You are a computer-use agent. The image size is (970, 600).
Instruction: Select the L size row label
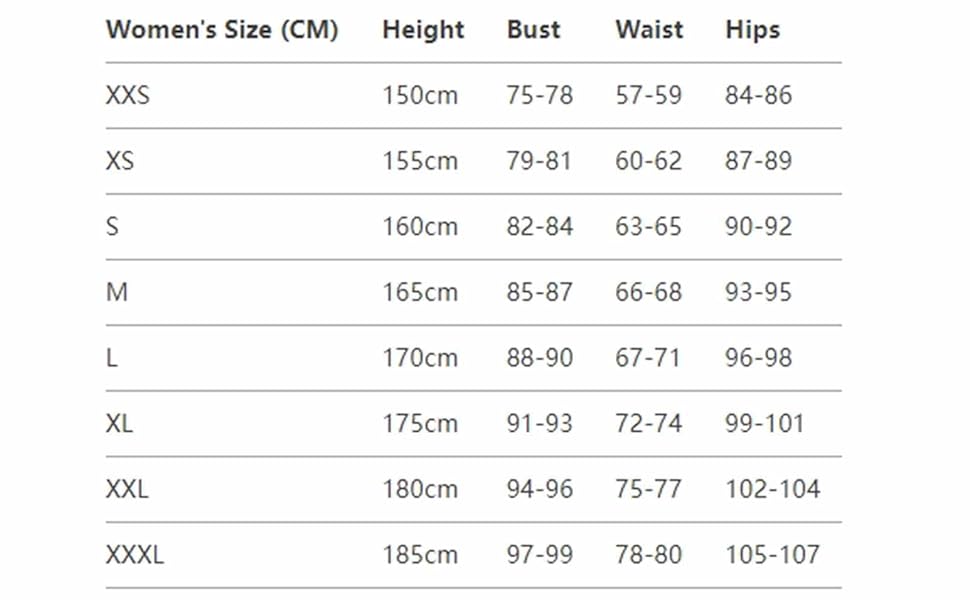[111, 358]
